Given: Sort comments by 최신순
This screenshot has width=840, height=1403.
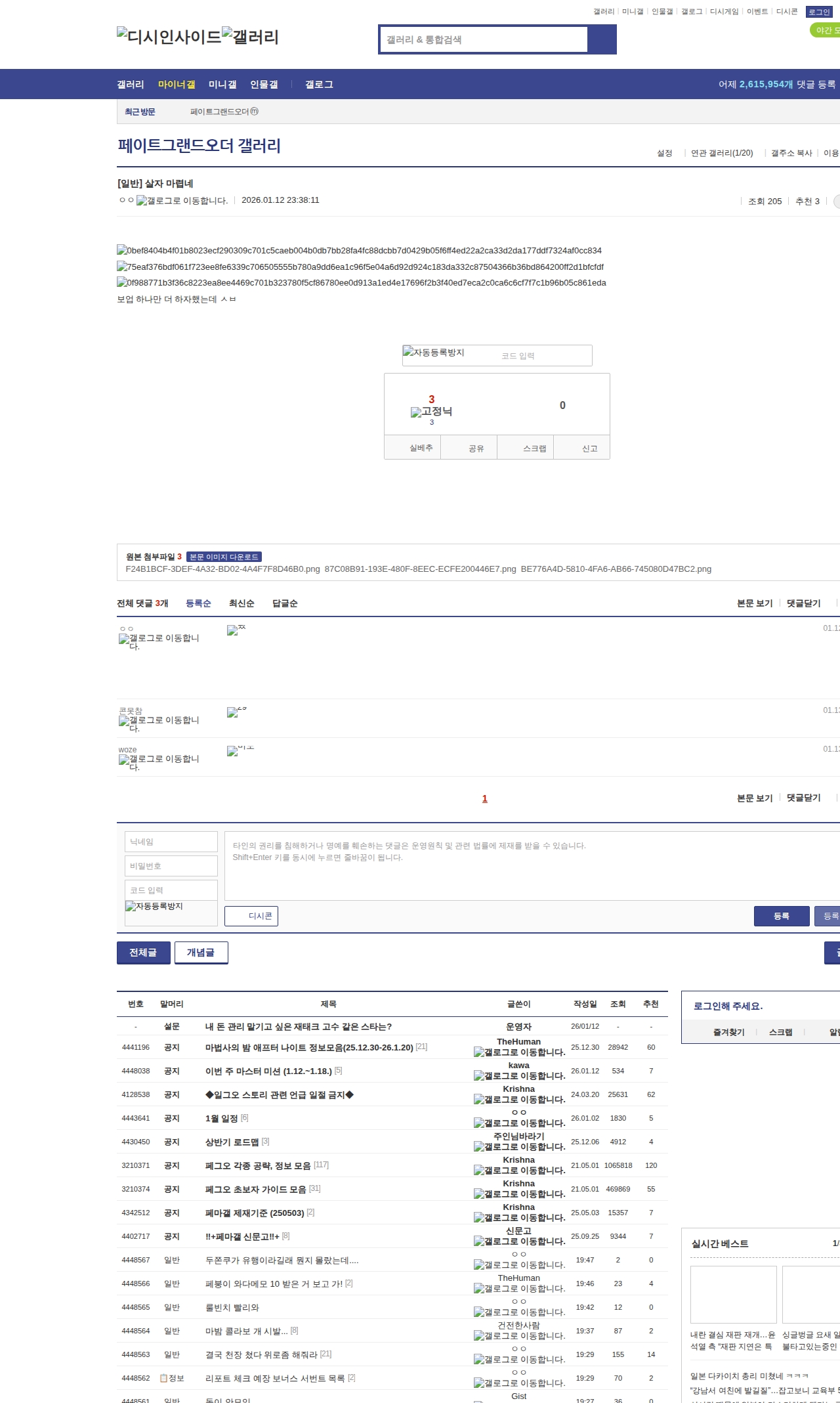Looking at the screenshot, I should click(241, 603).
